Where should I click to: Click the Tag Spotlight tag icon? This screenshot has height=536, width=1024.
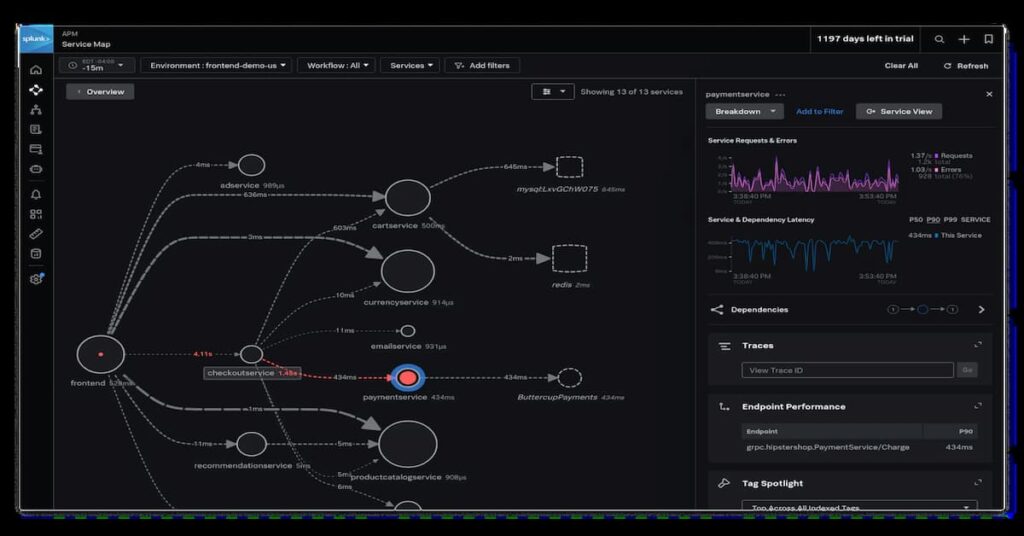coord(724,483)
